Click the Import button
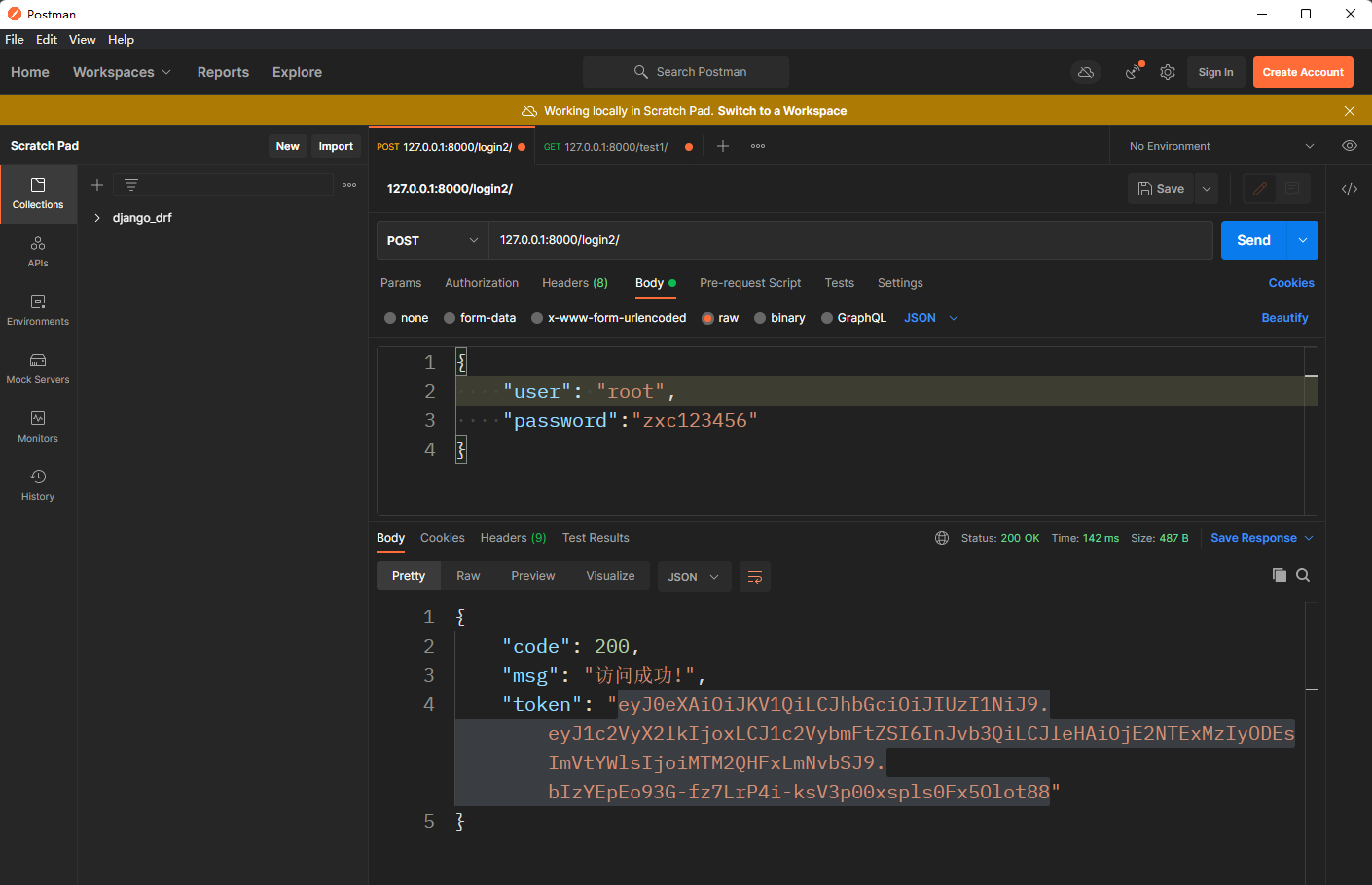The image size is (1372, 885). [x=336, y=146]
